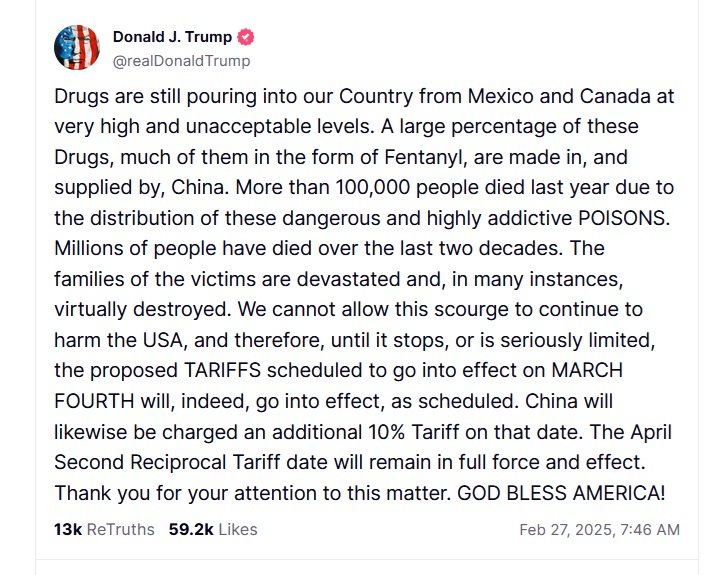The width and height of the screenshot is (726, 575).
Task: Click the opening line "Drugs are still pouring"
Action: pyautogui.click(x=138, y=97)
